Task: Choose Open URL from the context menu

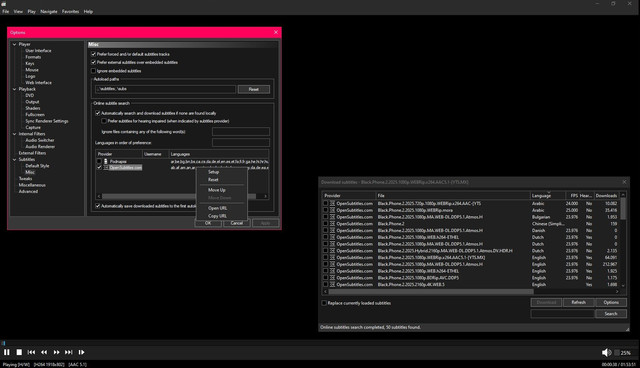Action: click(x=222, y=208)
